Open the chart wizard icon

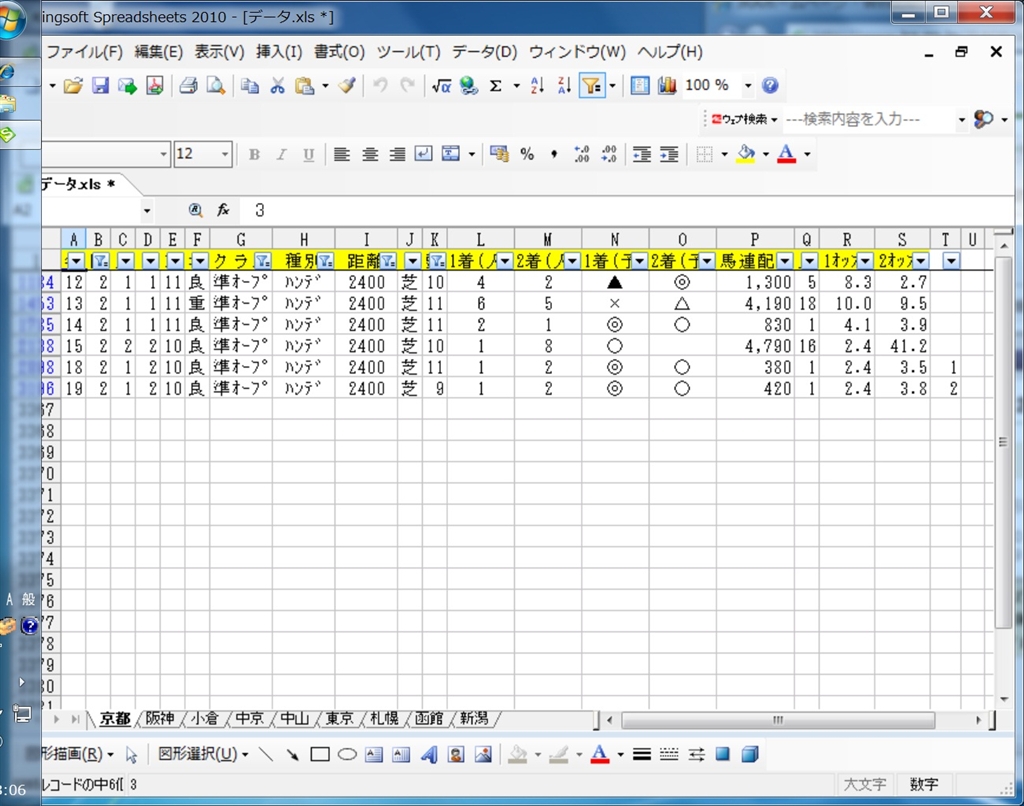point(667,86)
